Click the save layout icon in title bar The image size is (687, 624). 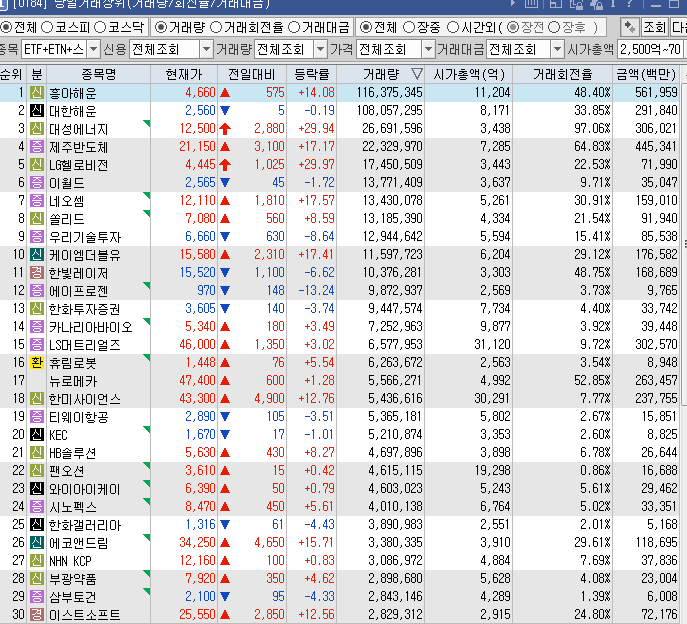[556, 4]
